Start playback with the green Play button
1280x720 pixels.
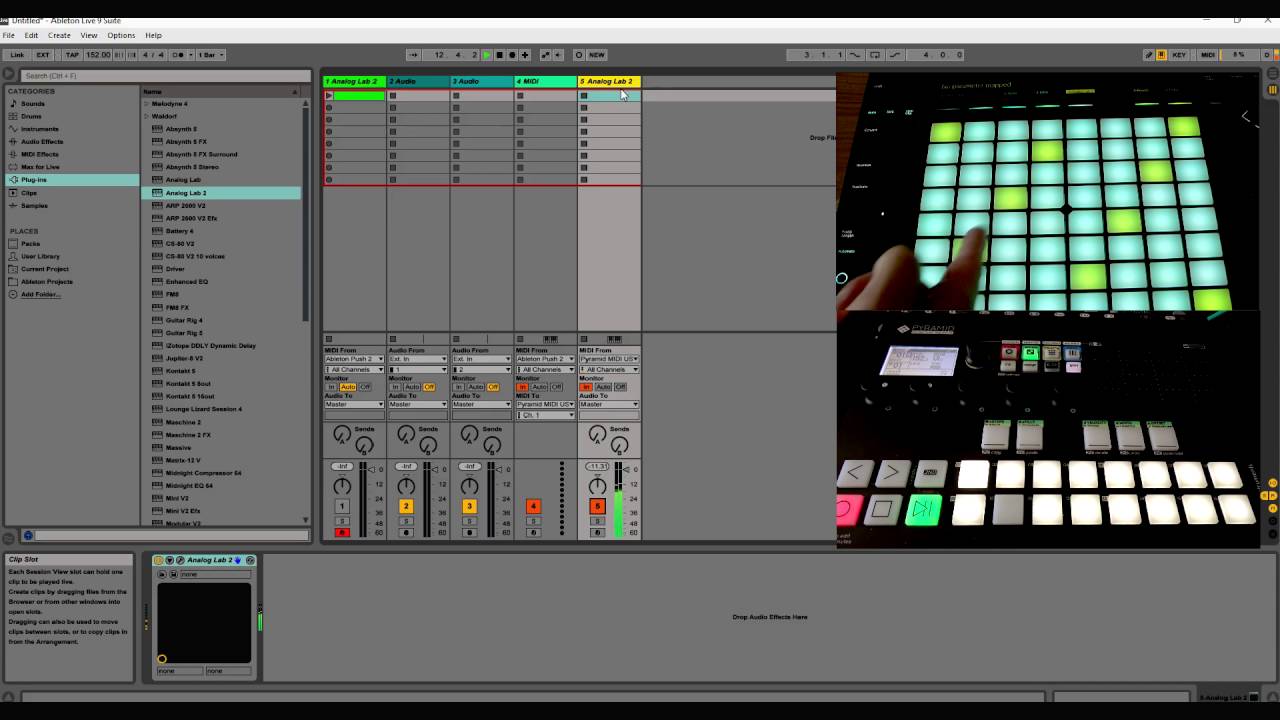click(487, 55)
